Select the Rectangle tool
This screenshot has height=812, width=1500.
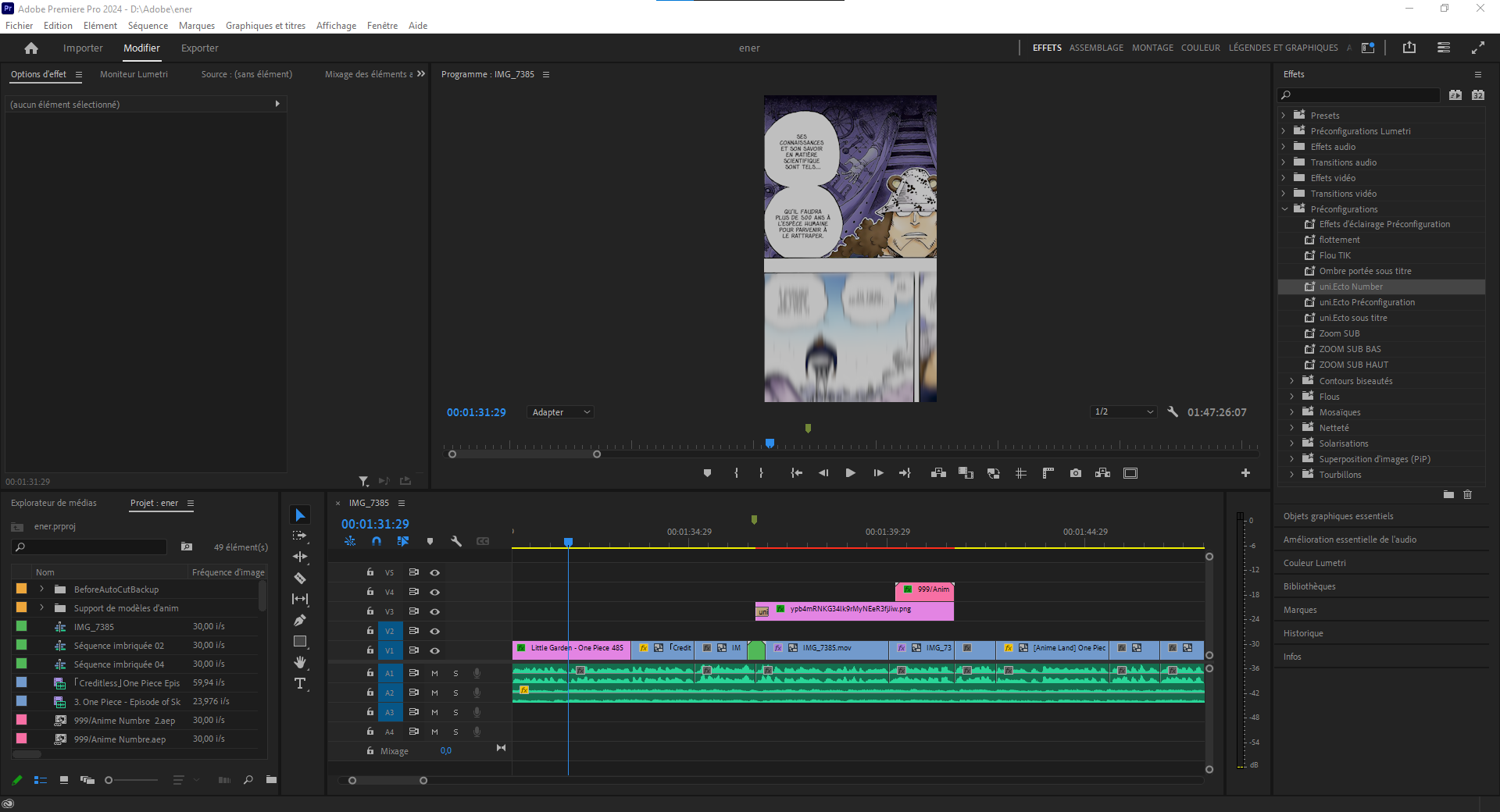300,641
